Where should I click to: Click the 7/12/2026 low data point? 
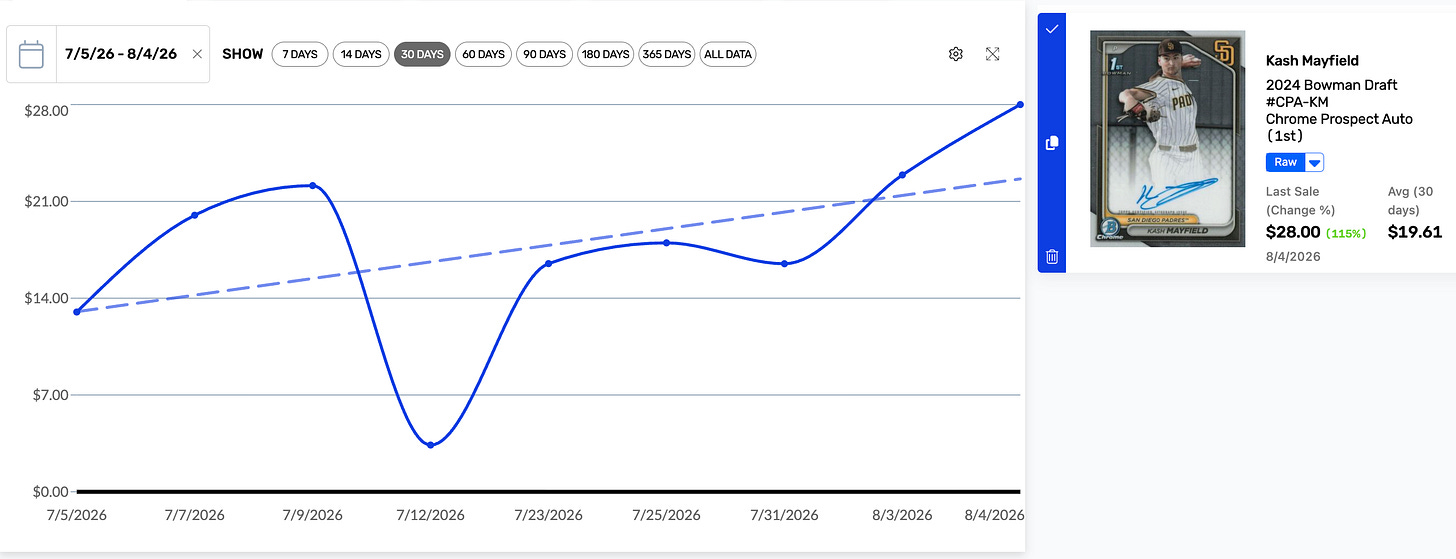pyautogui.click(x=430, y=445)
